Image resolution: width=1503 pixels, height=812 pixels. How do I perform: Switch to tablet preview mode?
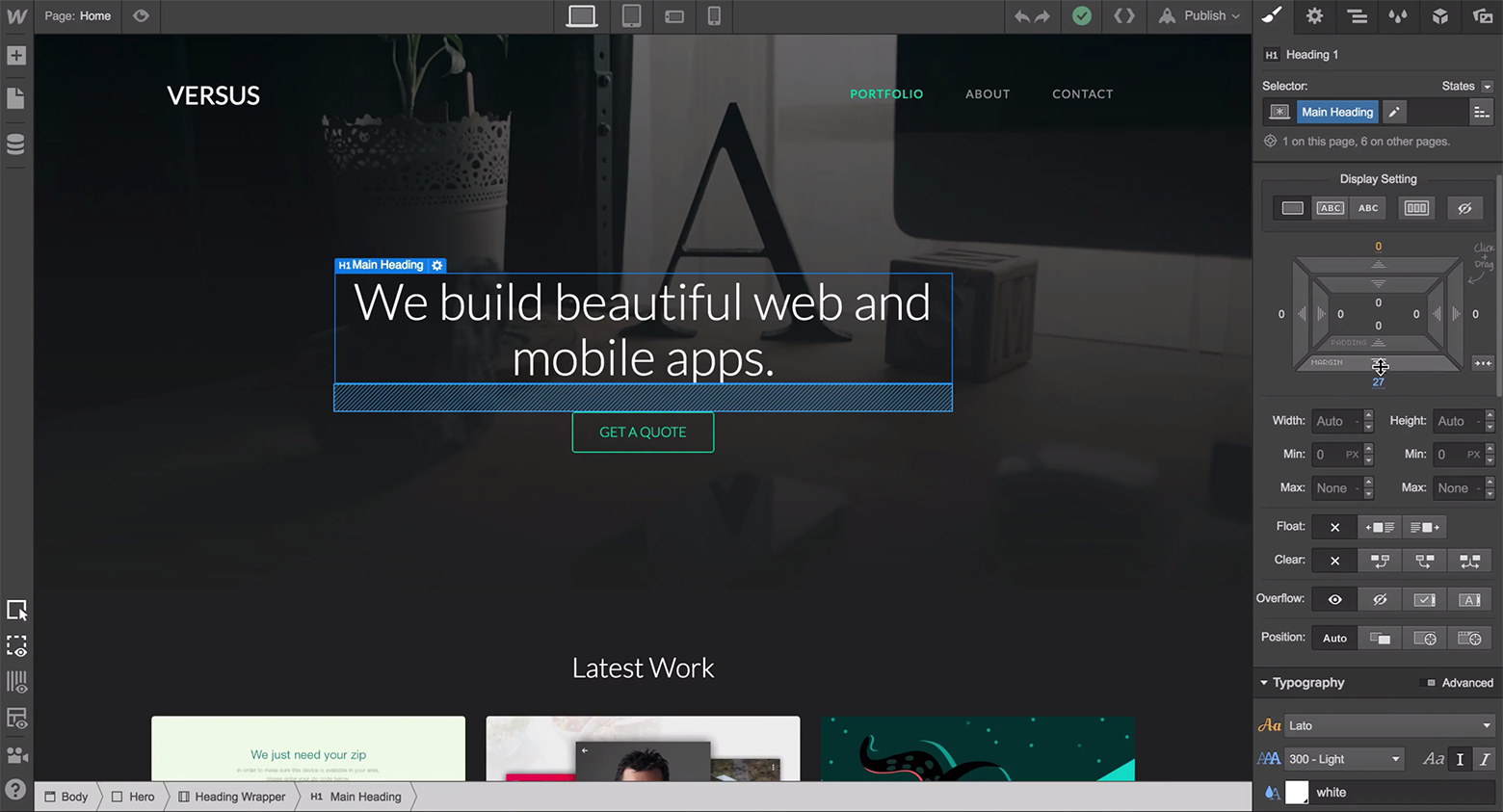click(x=631, y=16)
